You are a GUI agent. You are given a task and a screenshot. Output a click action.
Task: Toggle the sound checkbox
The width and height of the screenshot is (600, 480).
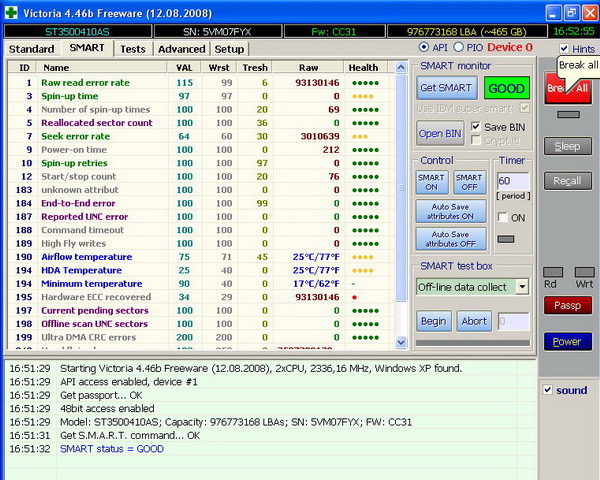coord(548,390)
